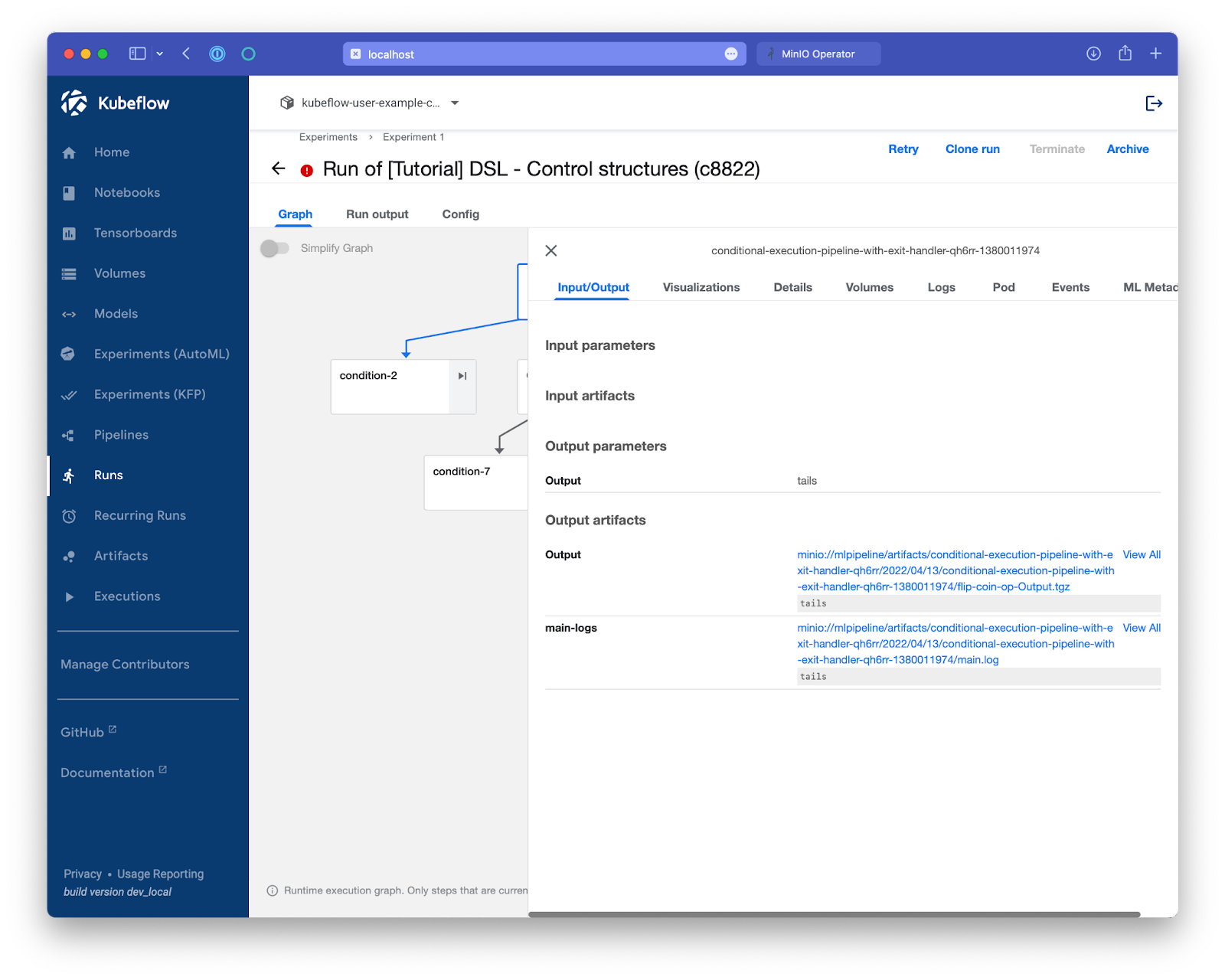Image resolution: width=1225 pixels, height=980 pixels.
Task: Expand the Safari sidebar dropdown chevron
Action: click(159, 54)
